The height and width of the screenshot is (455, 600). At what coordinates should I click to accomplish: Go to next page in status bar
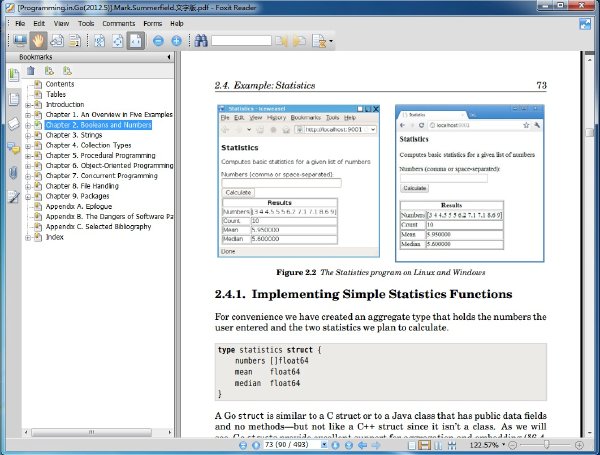coord(336,445)
